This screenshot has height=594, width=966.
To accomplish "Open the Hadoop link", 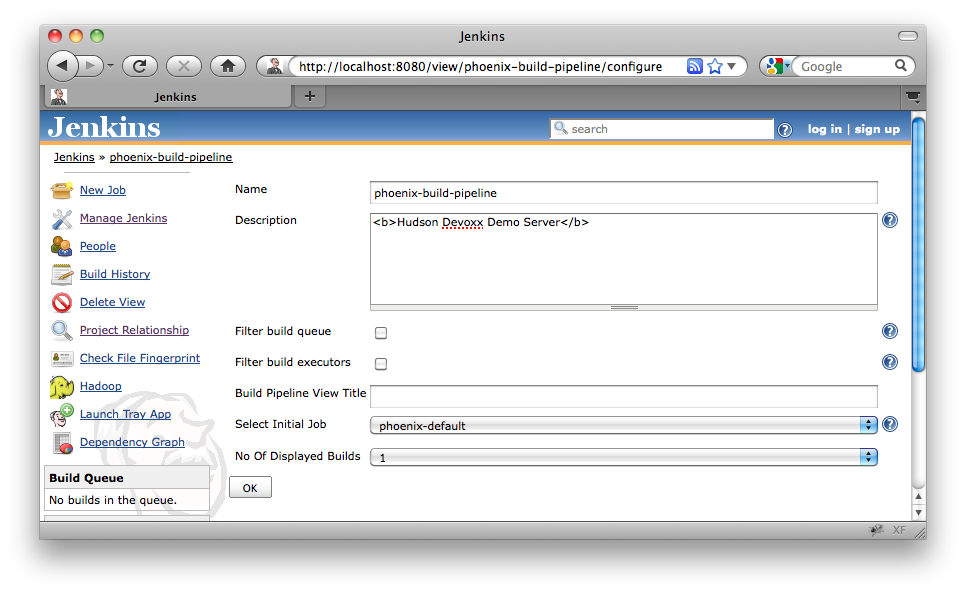I will point(100,386).
